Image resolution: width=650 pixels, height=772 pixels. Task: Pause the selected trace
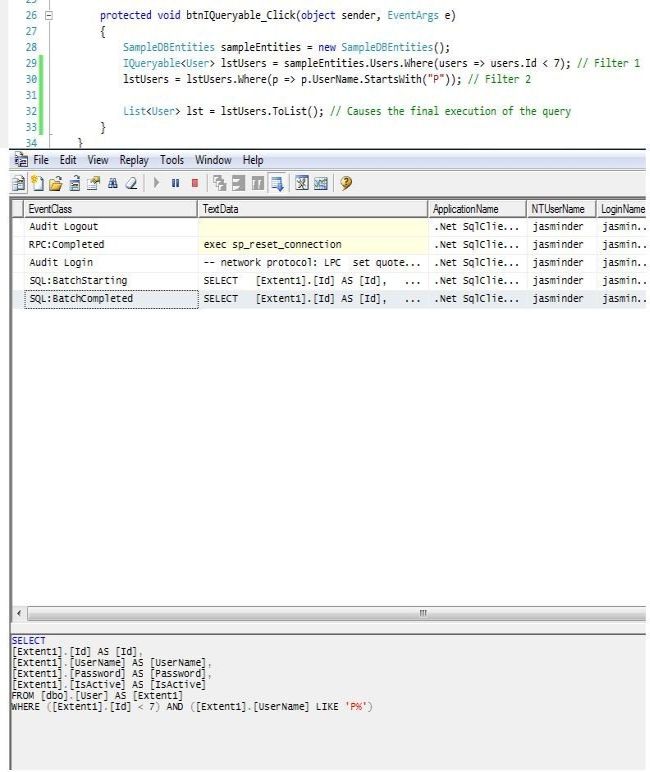(x=175, y=183)
